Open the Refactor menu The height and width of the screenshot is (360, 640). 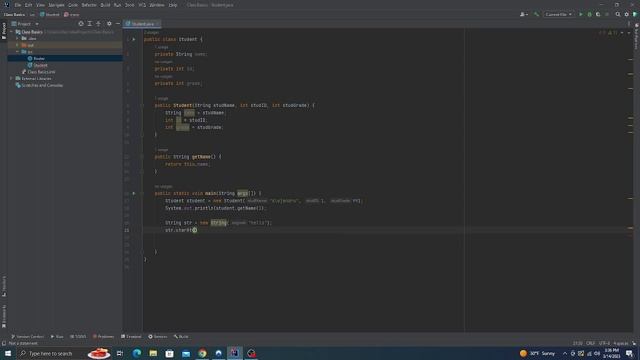[89, 5]
